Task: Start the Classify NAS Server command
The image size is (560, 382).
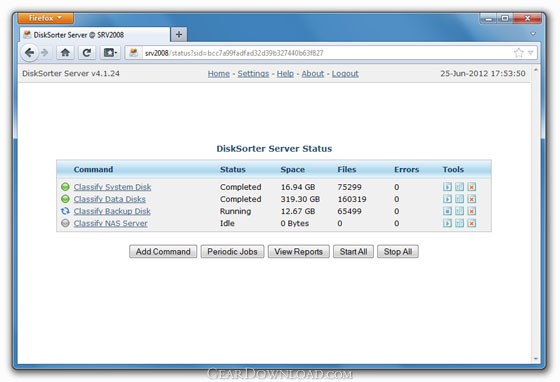Action: pyautogui.click(x=447, y=223)
